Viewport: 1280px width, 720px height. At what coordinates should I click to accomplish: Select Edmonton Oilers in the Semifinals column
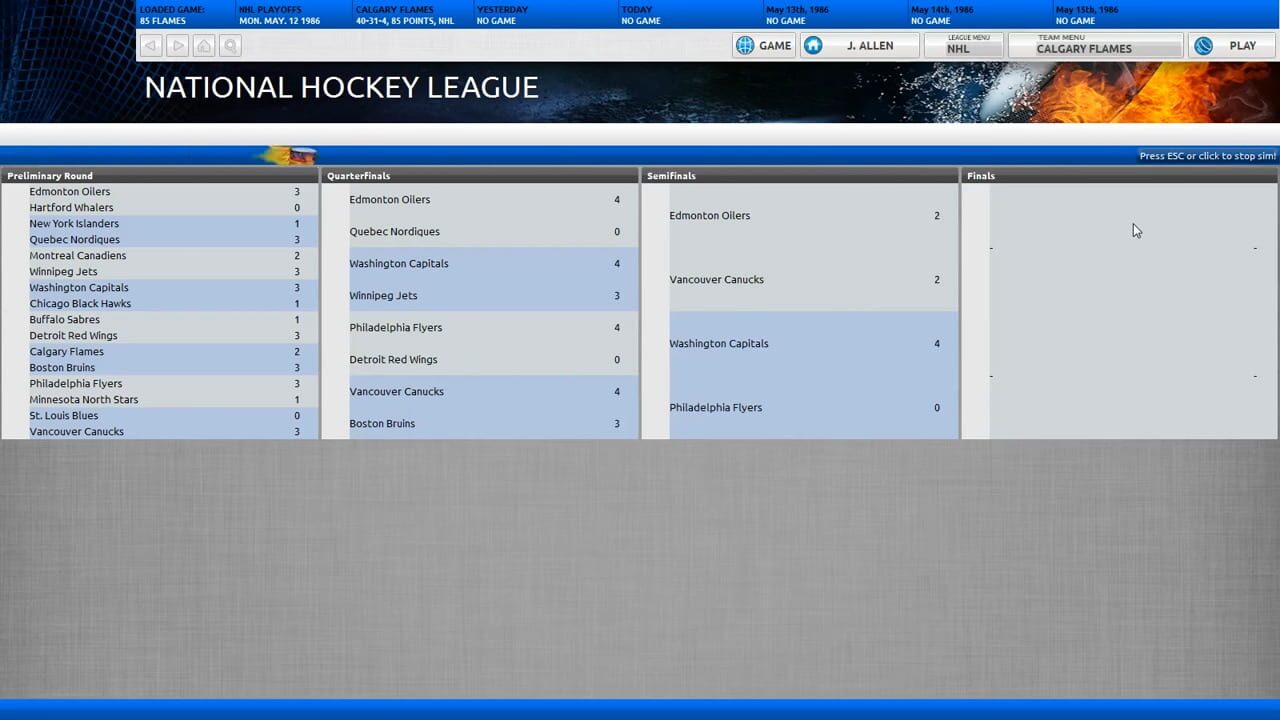coord(709,215)
